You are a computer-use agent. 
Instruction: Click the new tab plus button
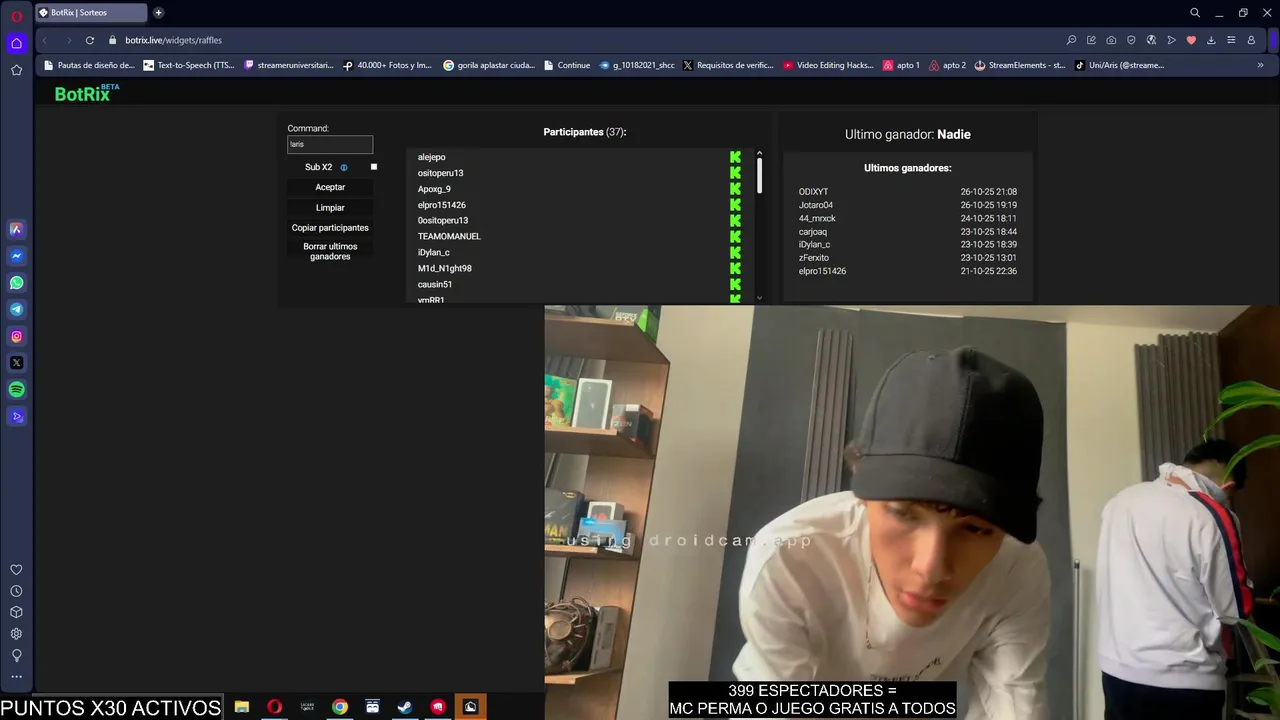158,13
